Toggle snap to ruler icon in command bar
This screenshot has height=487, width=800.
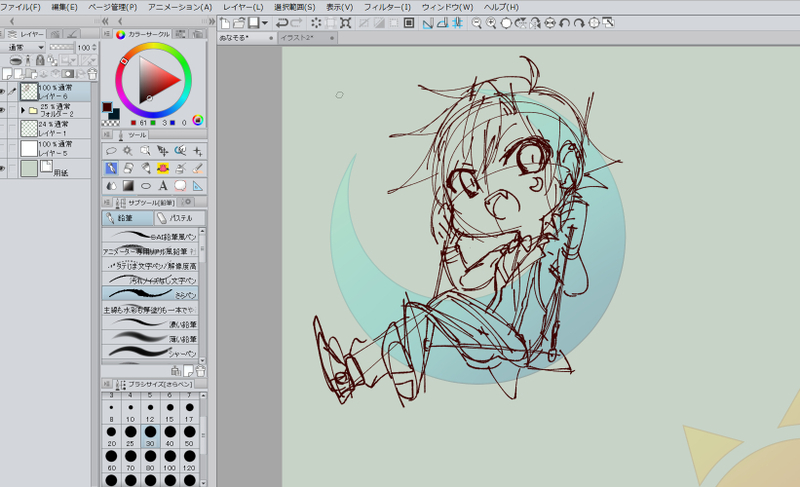click(x=429, y=23)
